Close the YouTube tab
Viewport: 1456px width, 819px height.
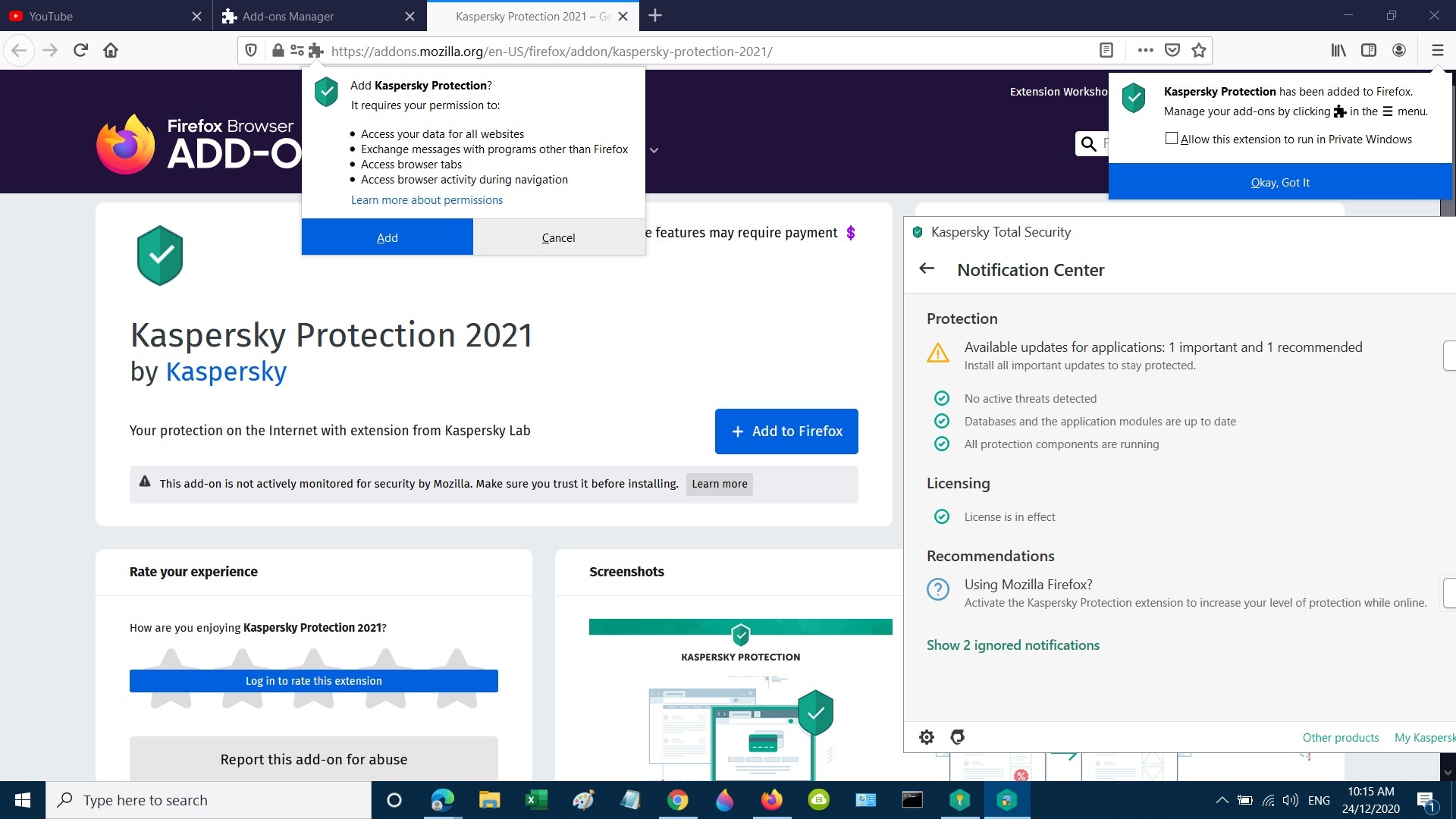point(196,16)
